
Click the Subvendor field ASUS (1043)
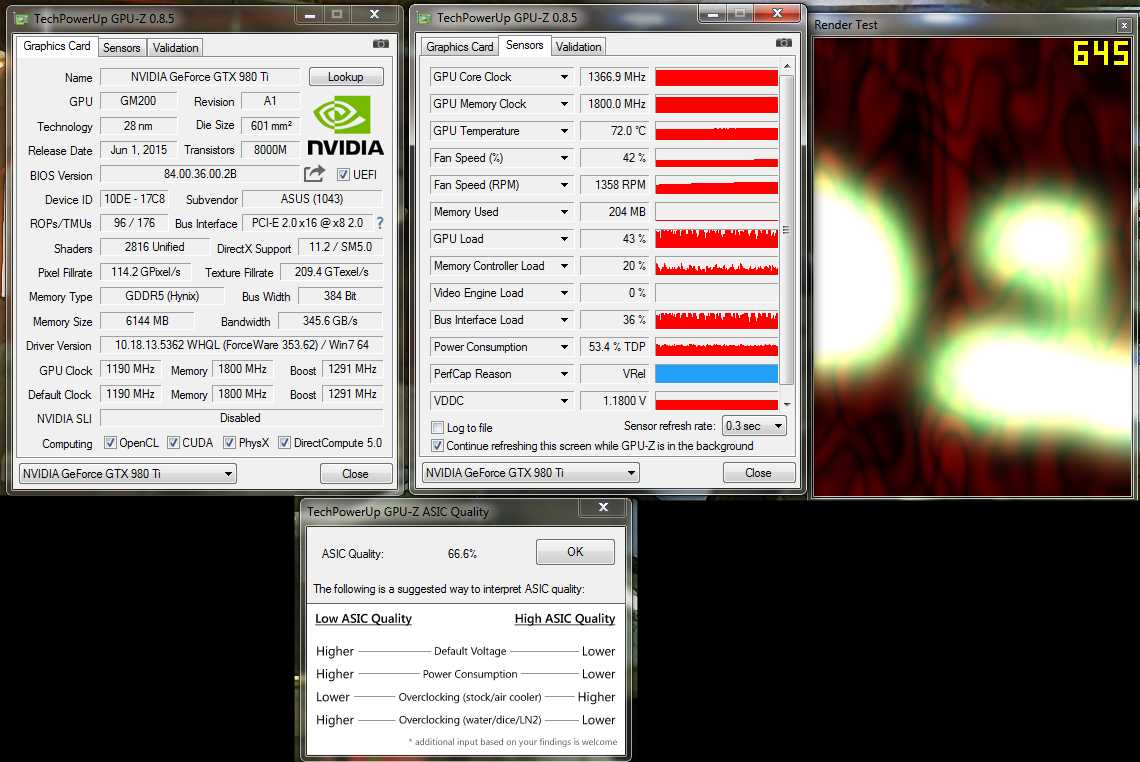[x=312, y=198]
